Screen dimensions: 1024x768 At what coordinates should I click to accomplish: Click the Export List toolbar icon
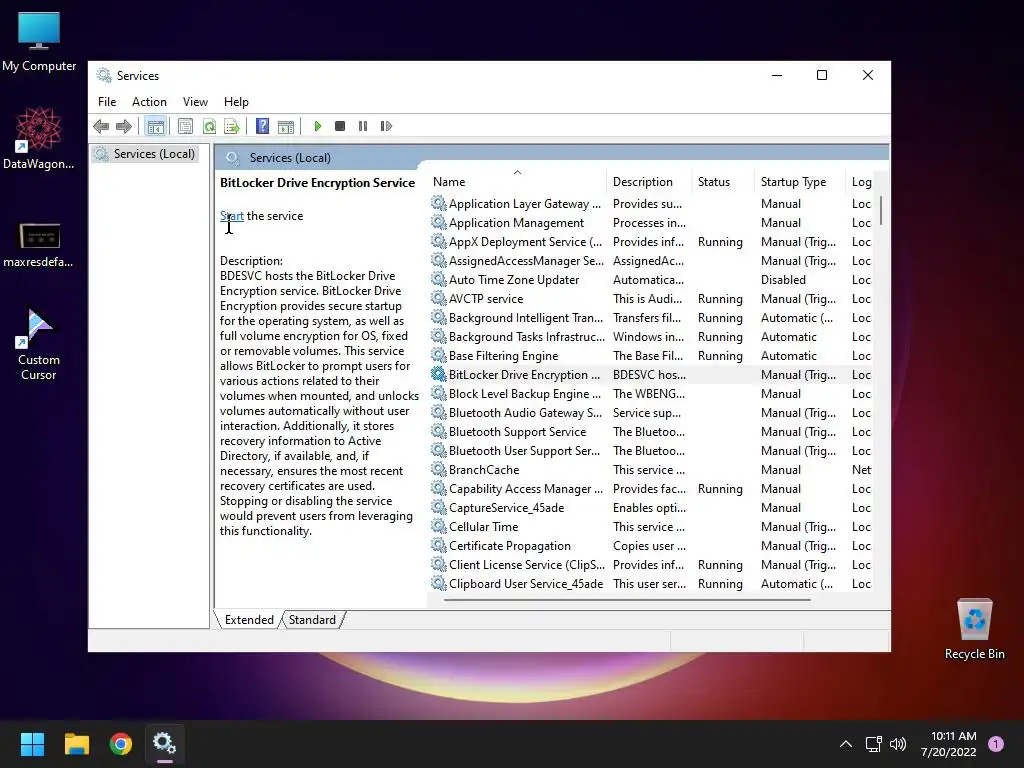(x=232, y=126)
